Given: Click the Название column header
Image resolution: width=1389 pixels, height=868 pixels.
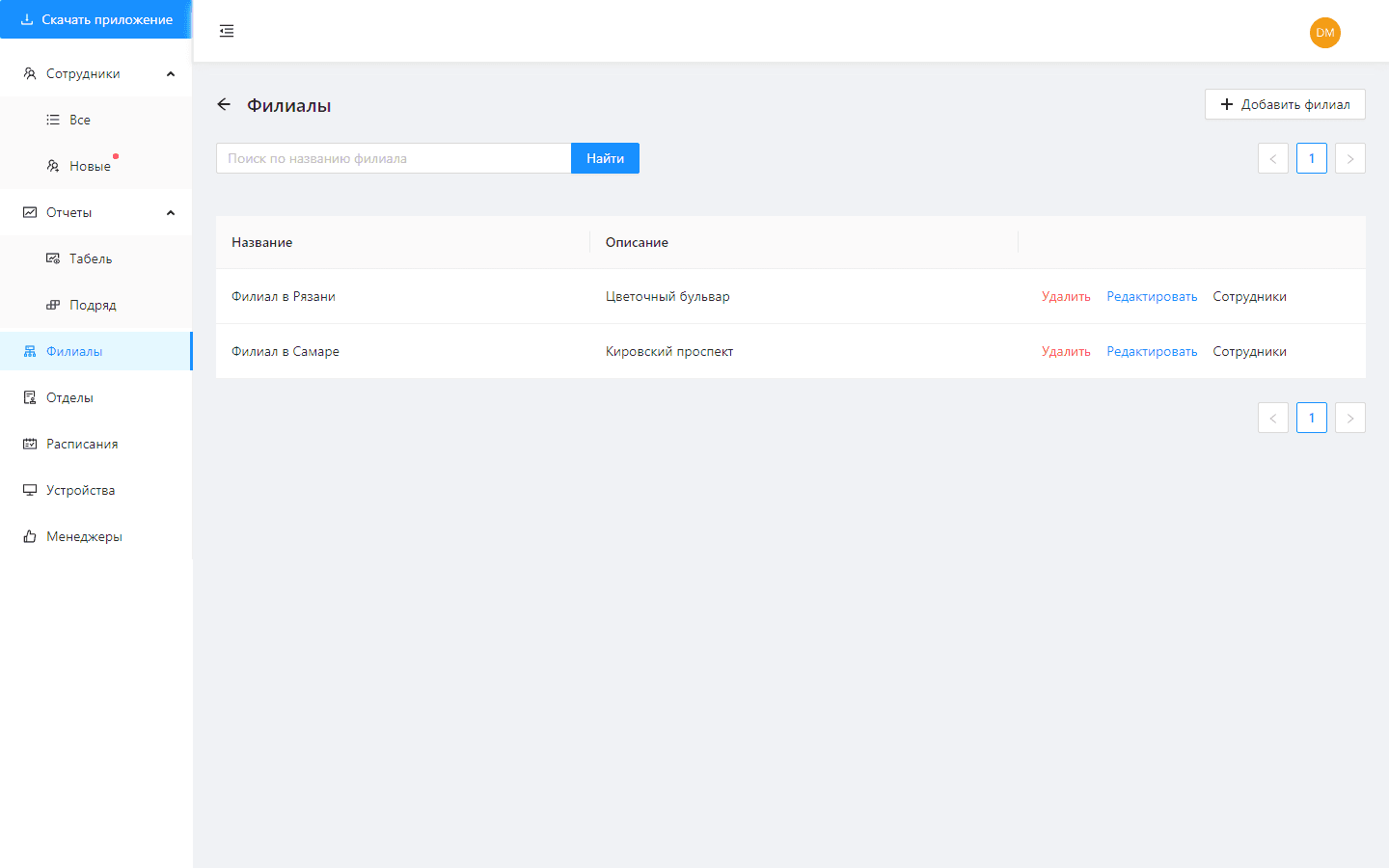Looking at the screenshot, I should 403,242.
